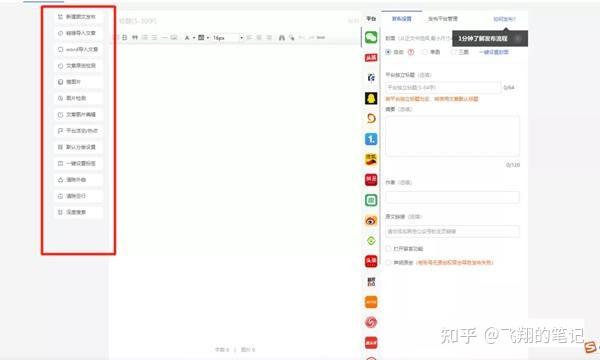Click the 一键设置封面 link
This screenshot has height=360, width=600.
(x=494, y=52)
